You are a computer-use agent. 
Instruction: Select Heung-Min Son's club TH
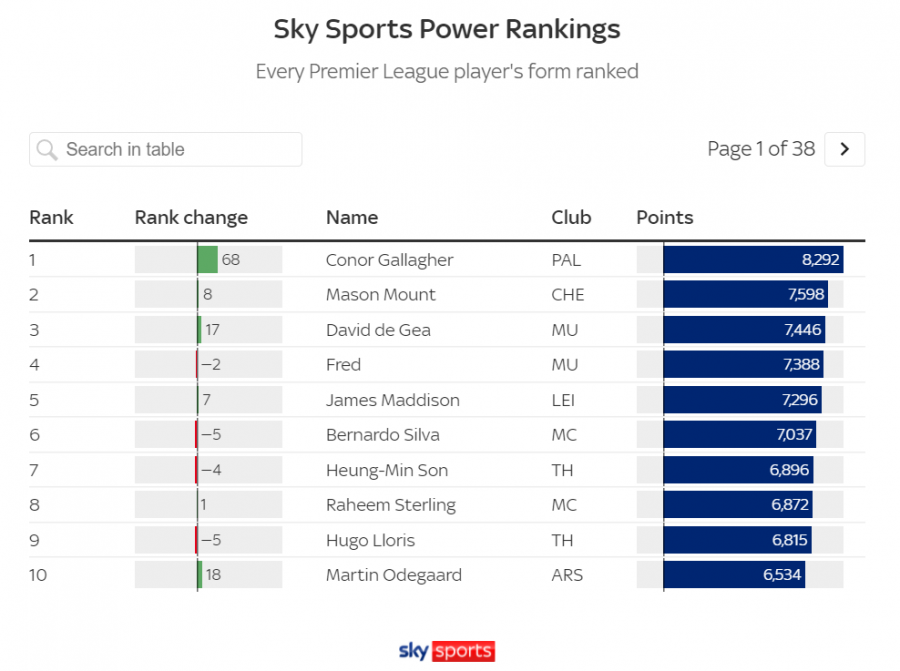coord(562,470)
